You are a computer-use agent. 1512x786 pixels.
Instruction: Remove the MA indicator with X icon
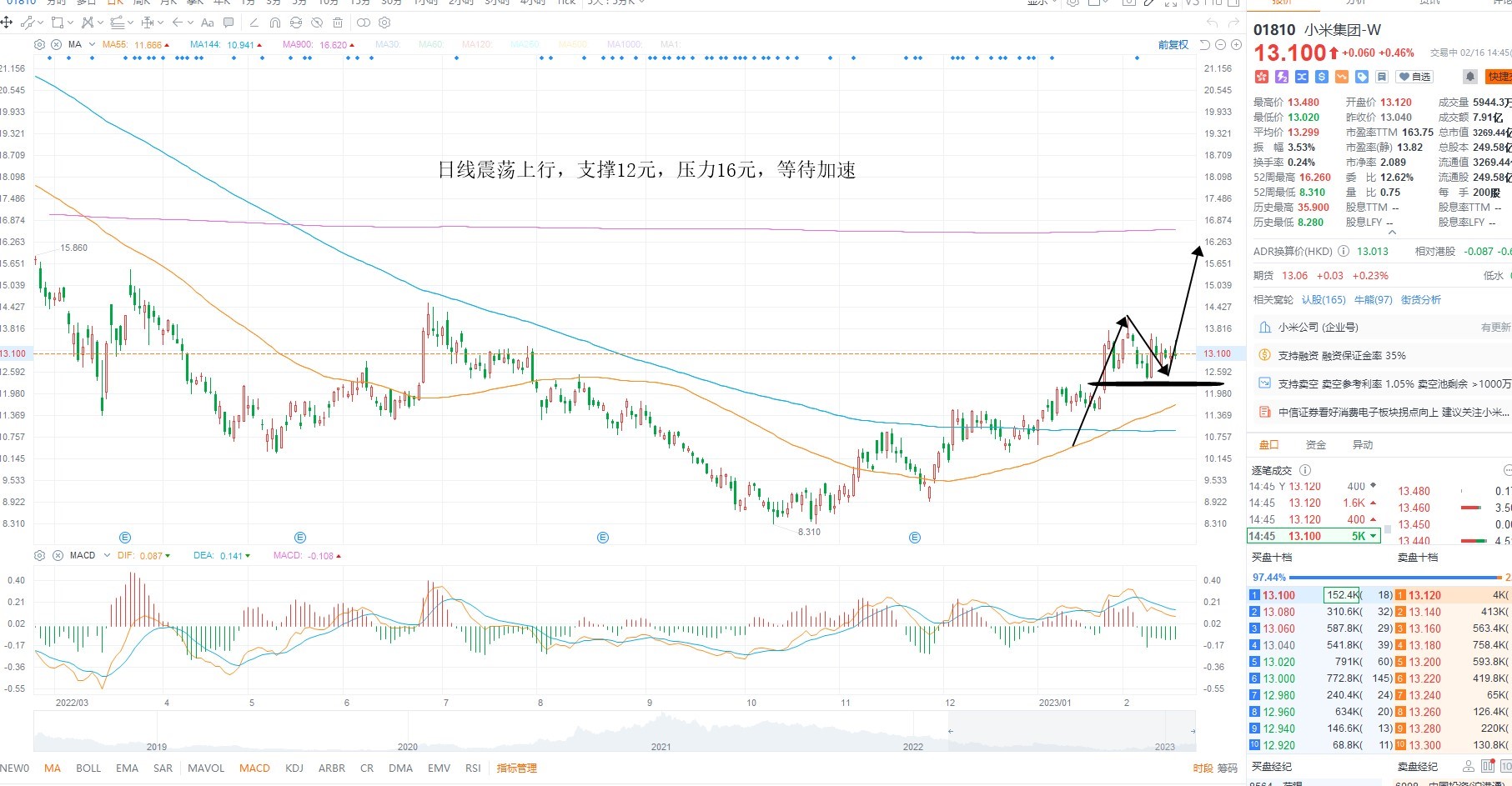click(x=56, y=44)
